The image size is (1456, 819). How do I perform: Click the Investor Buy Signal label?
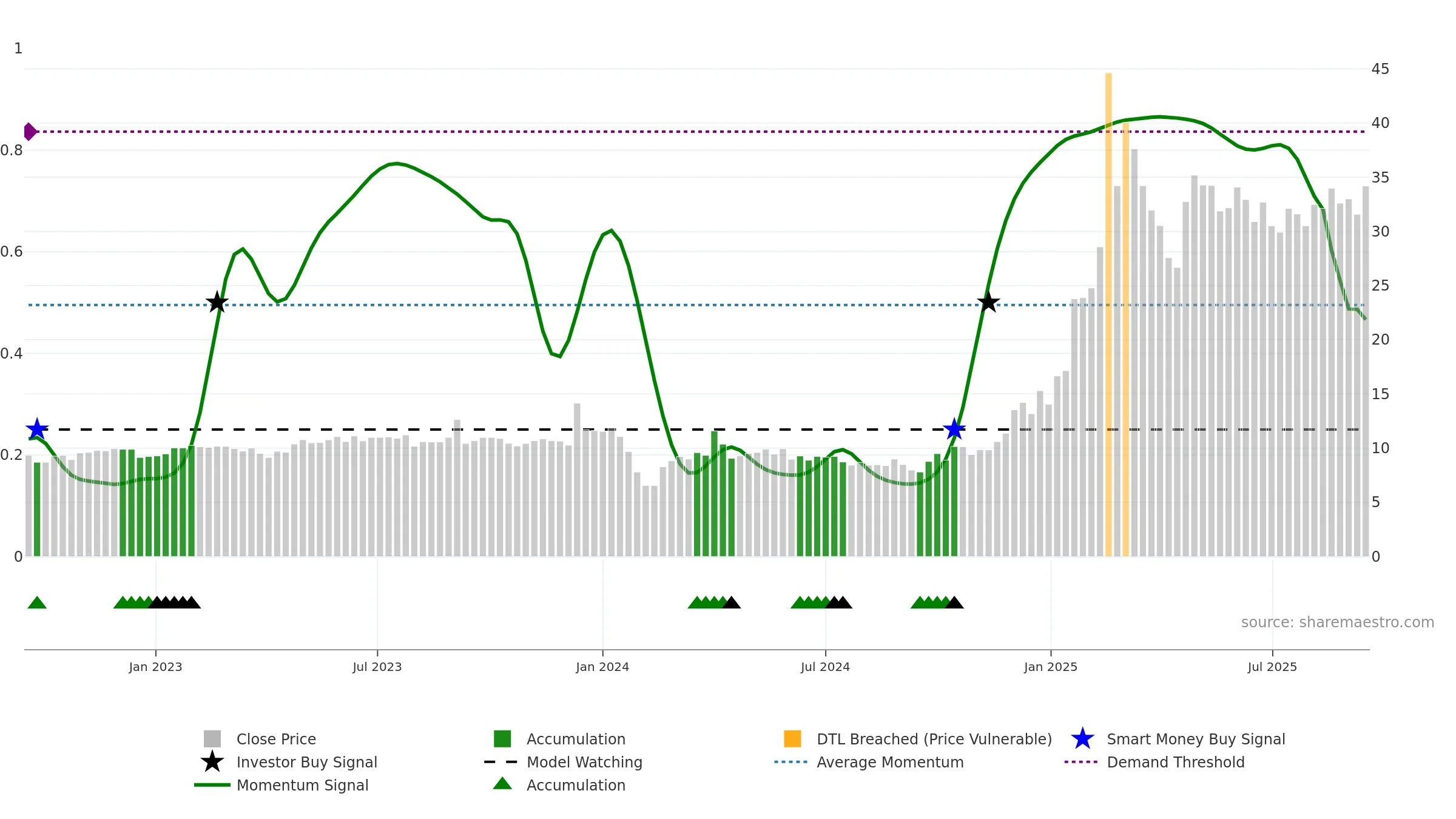point(307,762)
